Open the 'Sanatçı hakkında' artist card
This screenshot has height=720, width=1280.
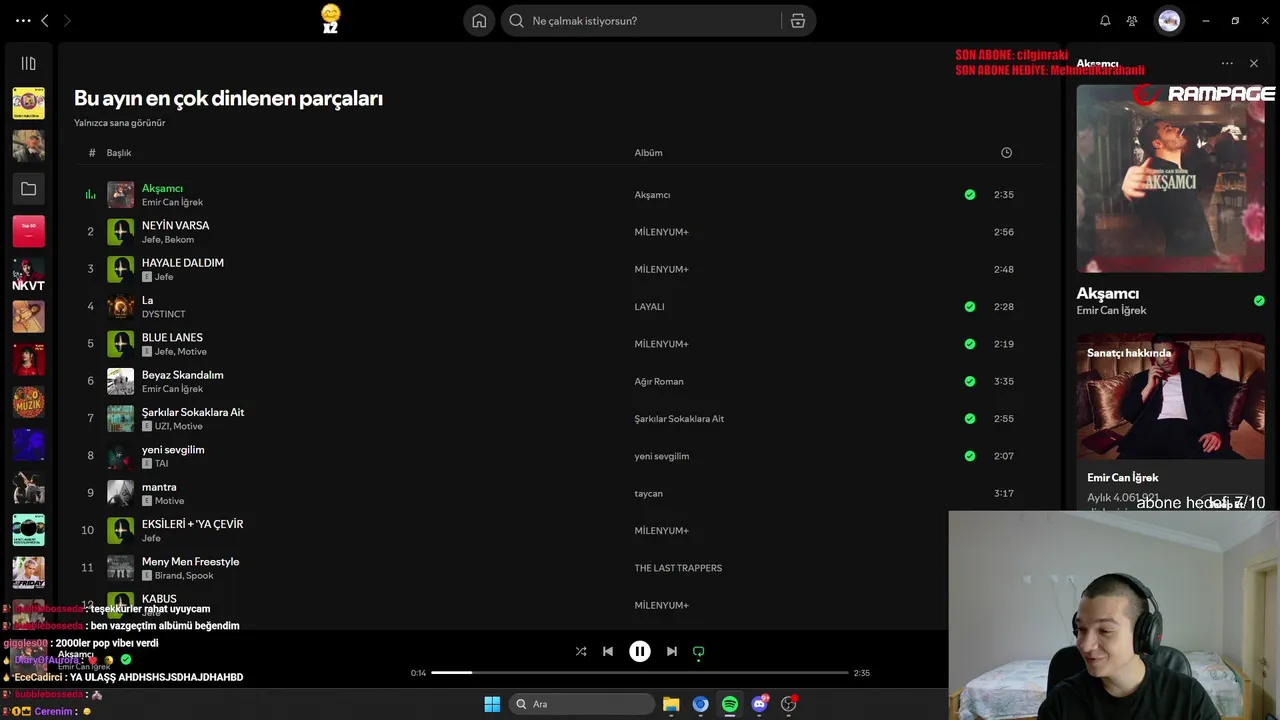pyautogui.click(x=1170, y=420)
